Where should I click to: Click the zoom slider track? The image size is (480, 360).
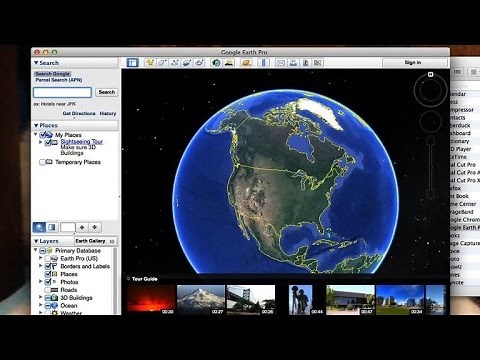click(x=431, y=167)
